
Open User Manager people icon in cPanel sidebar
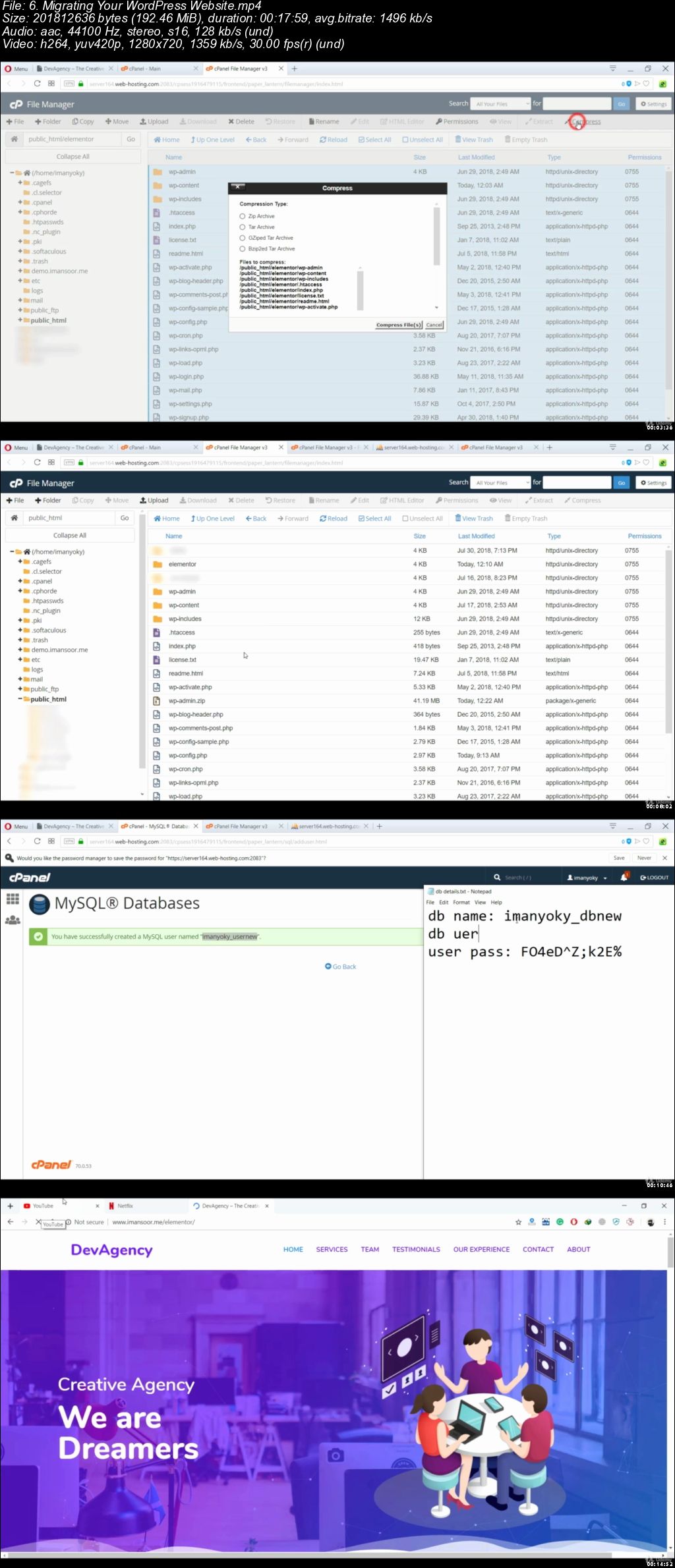pos(13,920)
